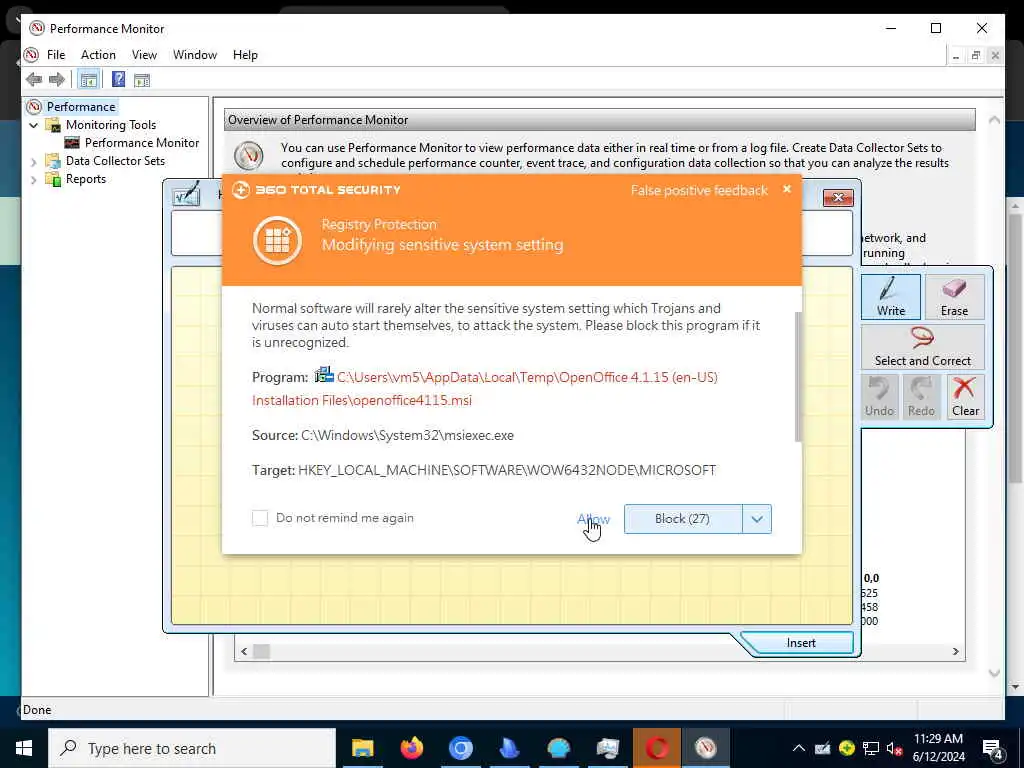Open File Explorer from taskbar
The image size is (1024, 768).
(362, 748)
